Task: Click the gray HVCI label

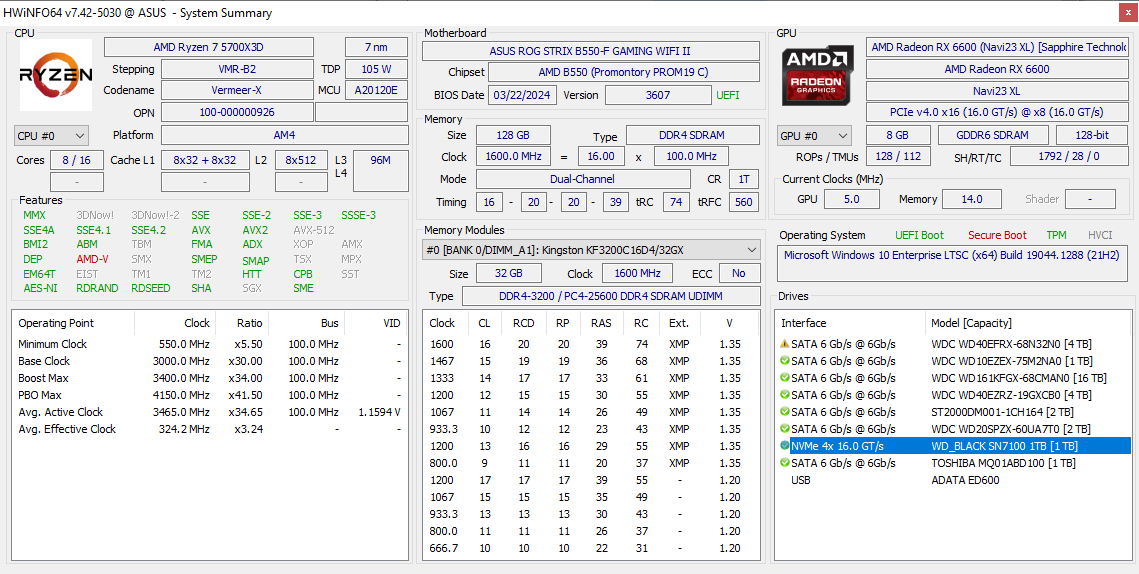Action: point(1101,235)
